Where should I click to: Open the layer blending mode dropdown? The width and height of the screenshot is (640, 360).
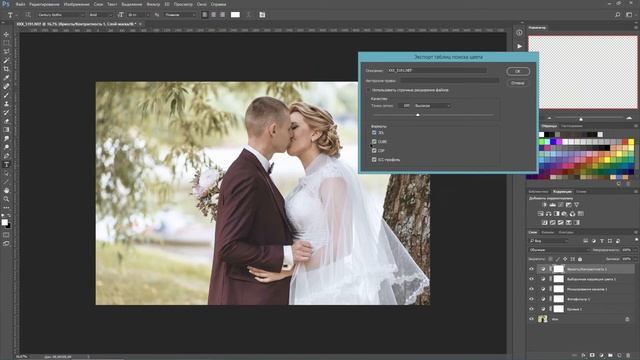point(559,250)
